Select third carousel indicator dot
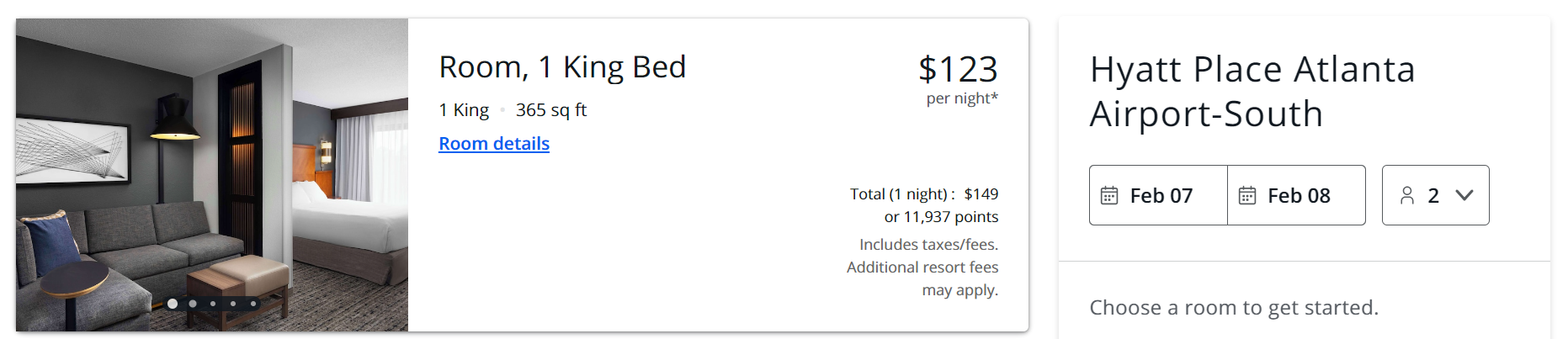1568x339 pixels. [x=213, y=304]
